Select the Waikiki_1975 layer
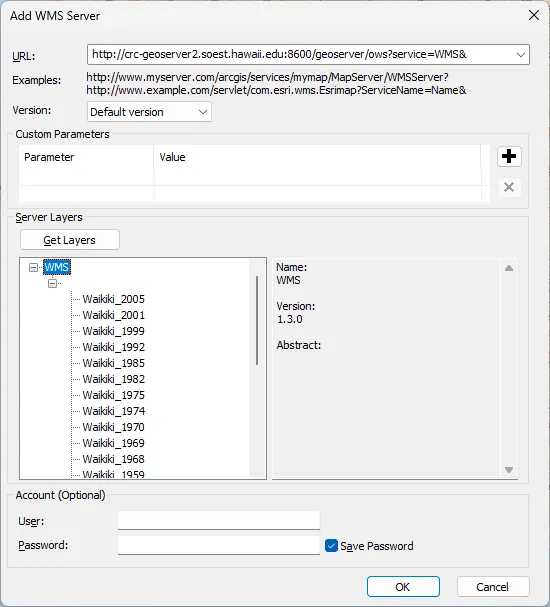550x607 pixels. [x=113, y=395]
